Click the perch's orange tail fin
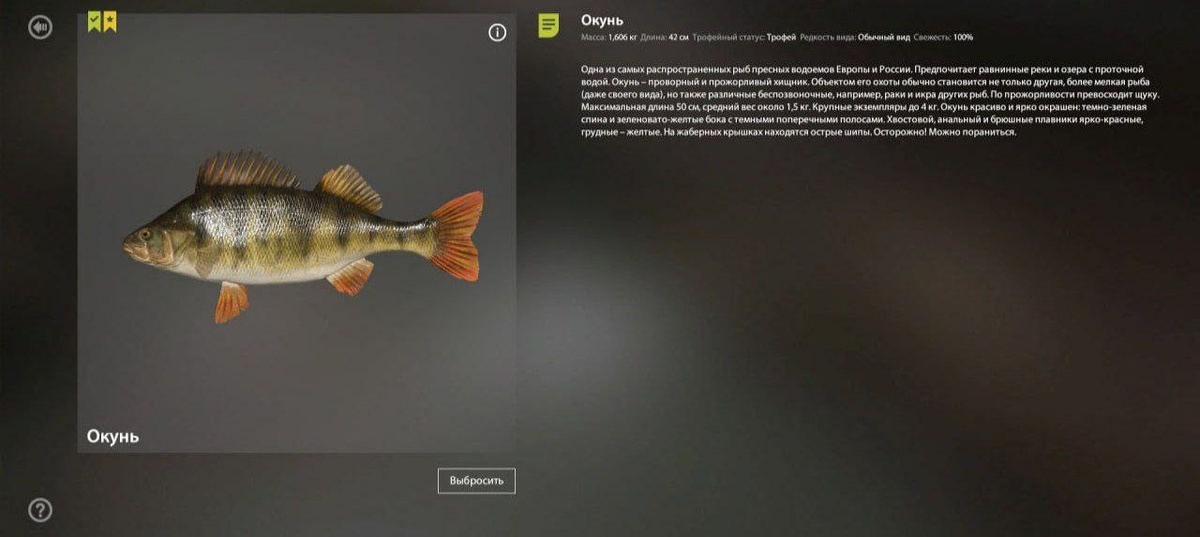This screenshot has width=1200, height=537. coord(456,236)
